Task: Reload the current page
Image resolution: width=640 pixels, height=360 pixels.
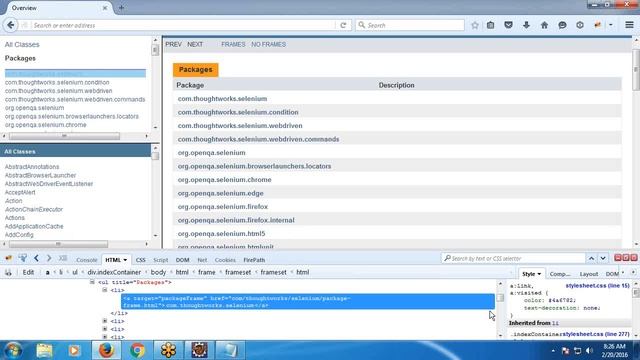Action: 343,25
